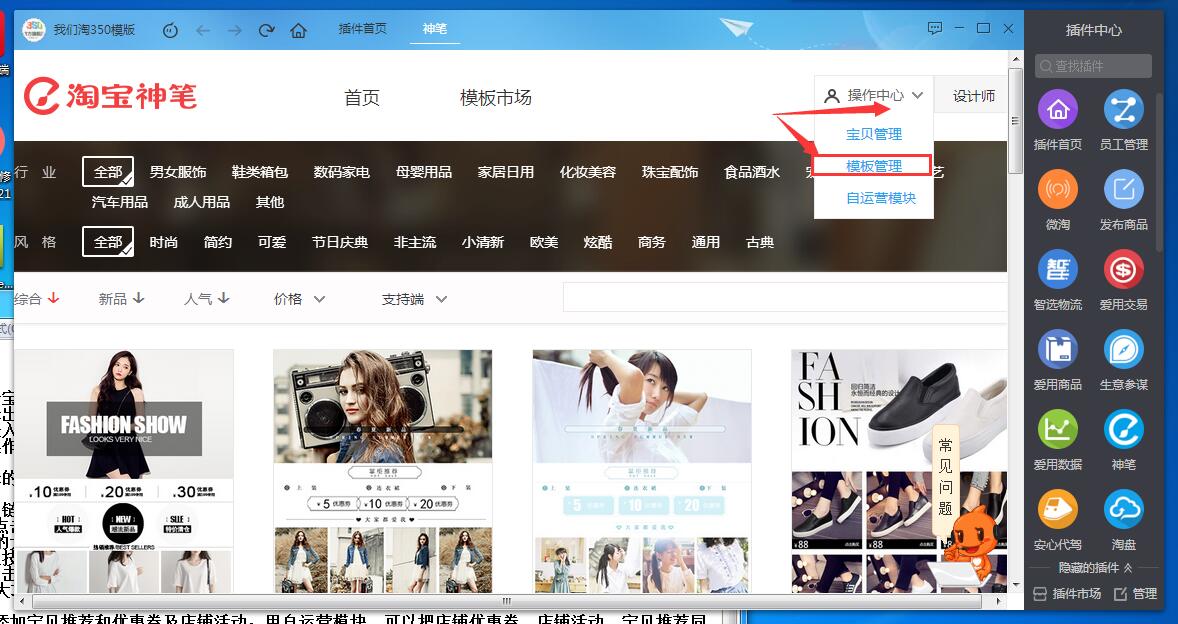
Task: Open the FASHION shoes template thumbnail
Action: (899, 470)
